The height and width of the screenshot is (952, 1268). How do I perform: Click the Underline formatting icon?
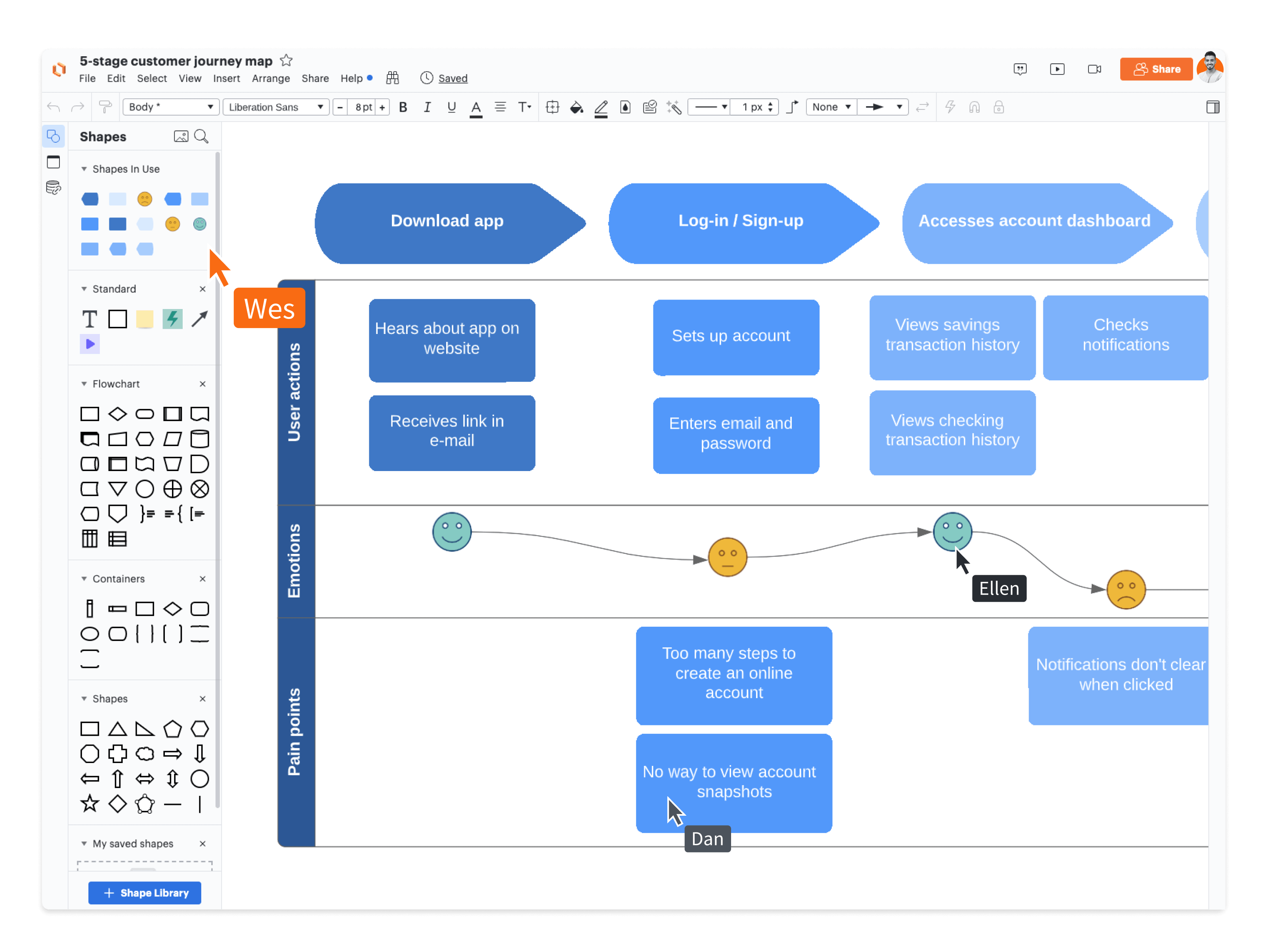point(448,107)
